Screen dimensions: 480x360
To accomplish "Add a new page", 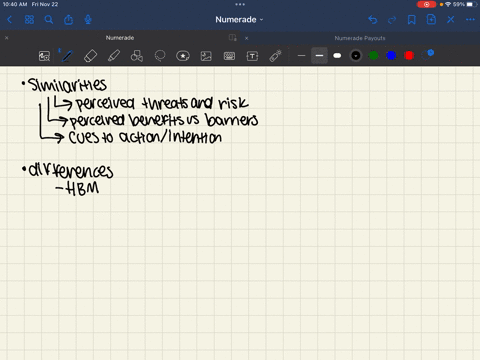I will [431, 20].
